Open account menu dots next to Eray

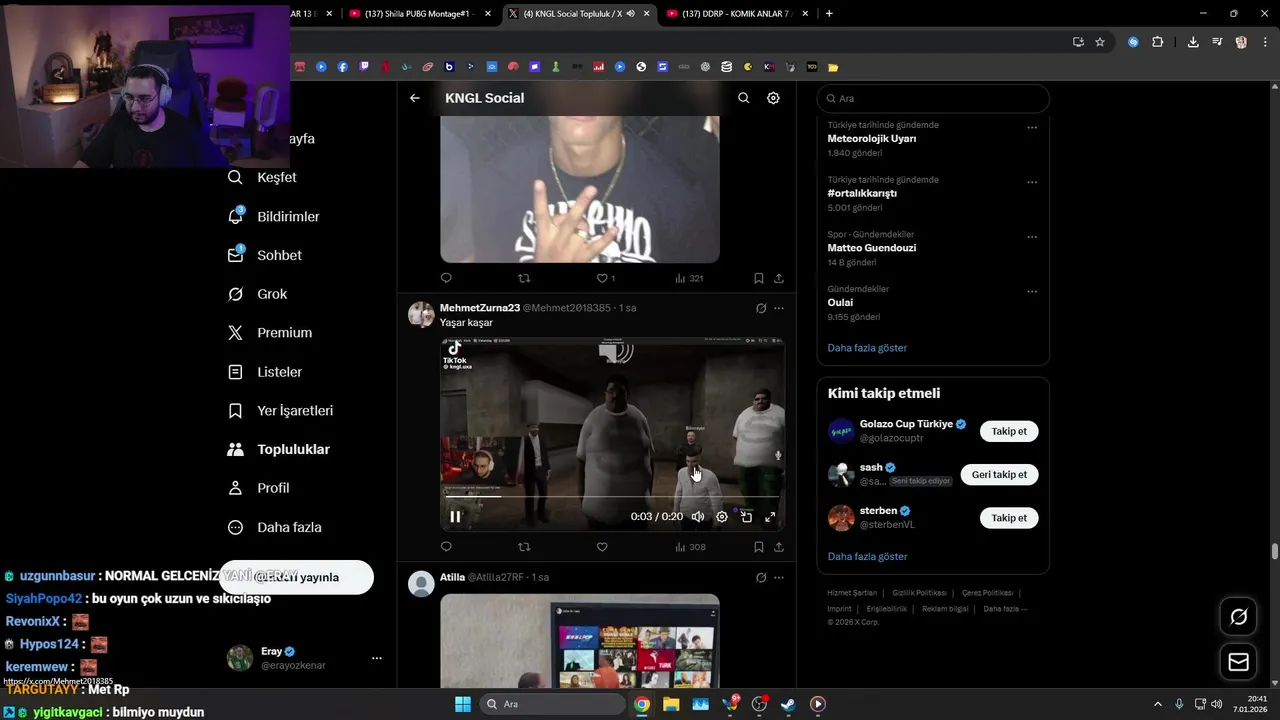pos(377,658)
